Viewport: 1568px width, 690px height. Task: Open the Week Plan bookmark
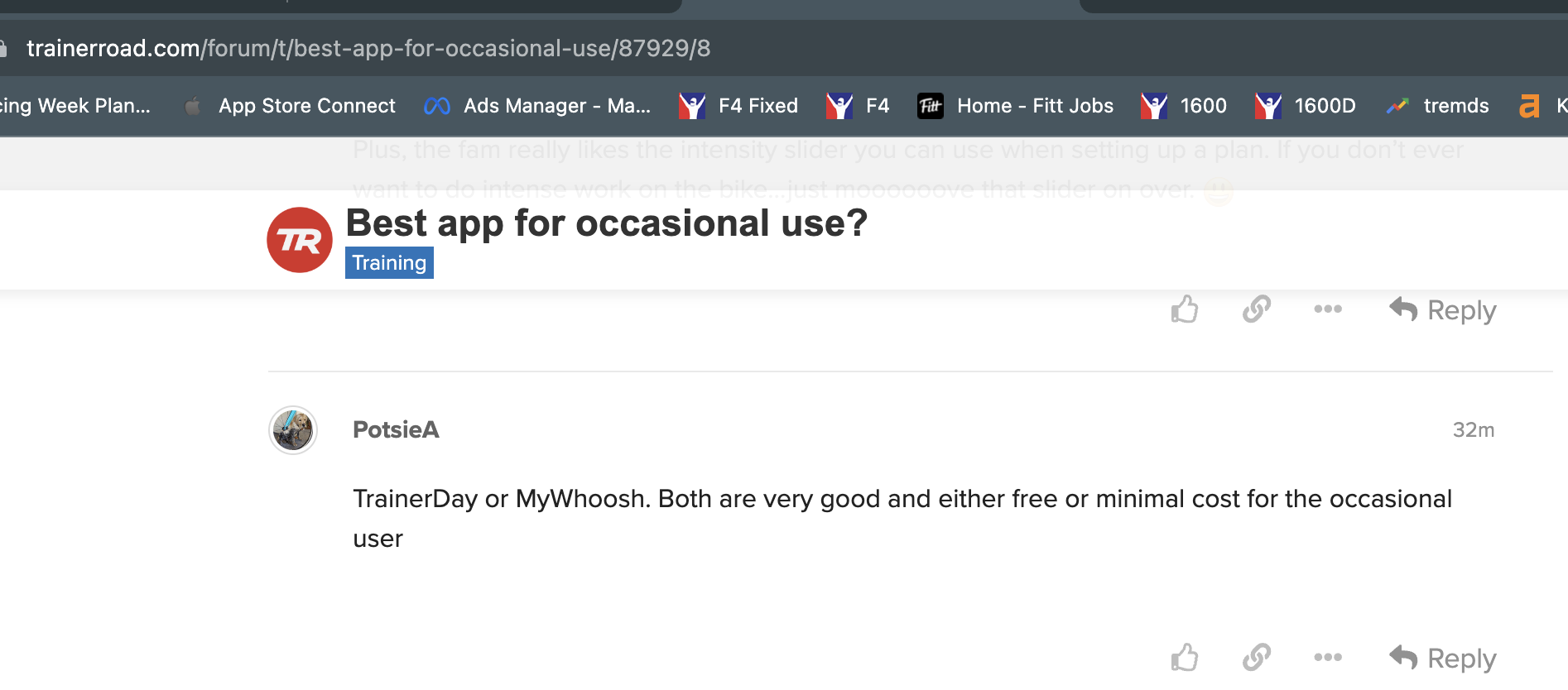click(x=75, y=106)
